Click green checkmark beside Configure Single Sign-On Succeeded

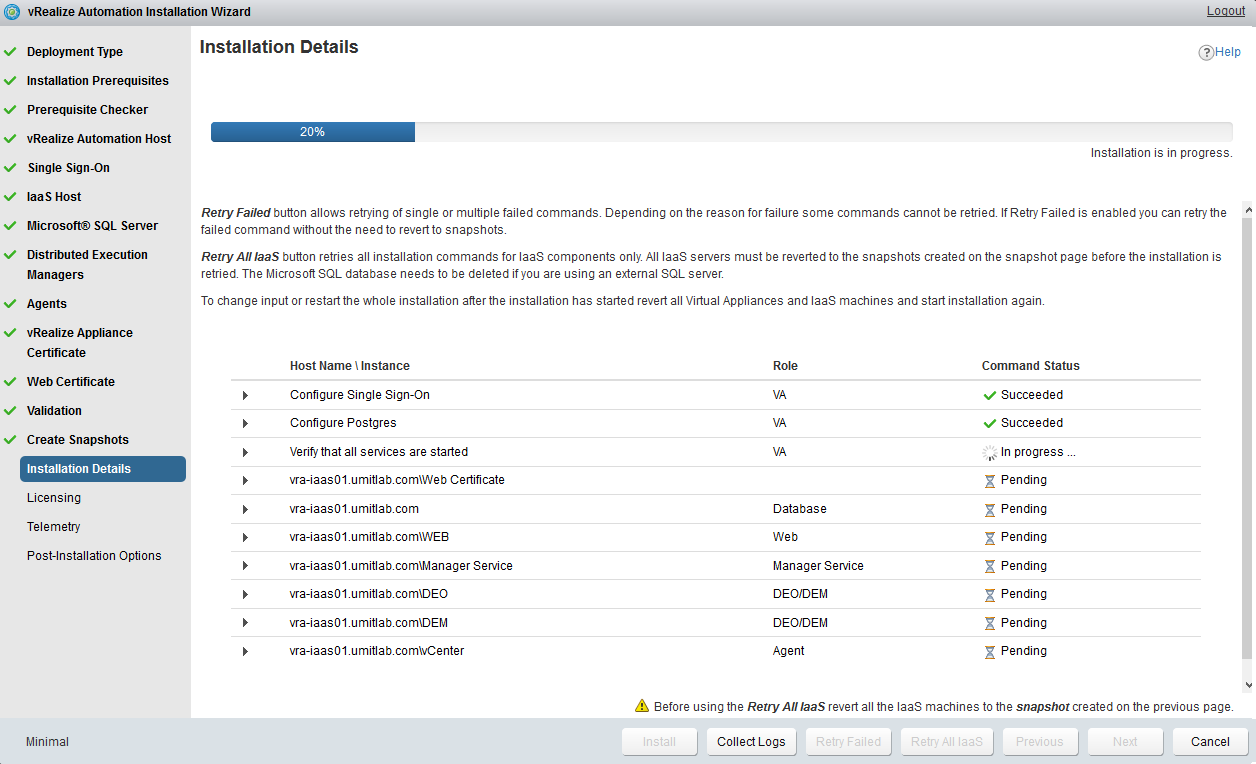click(990, 395)
